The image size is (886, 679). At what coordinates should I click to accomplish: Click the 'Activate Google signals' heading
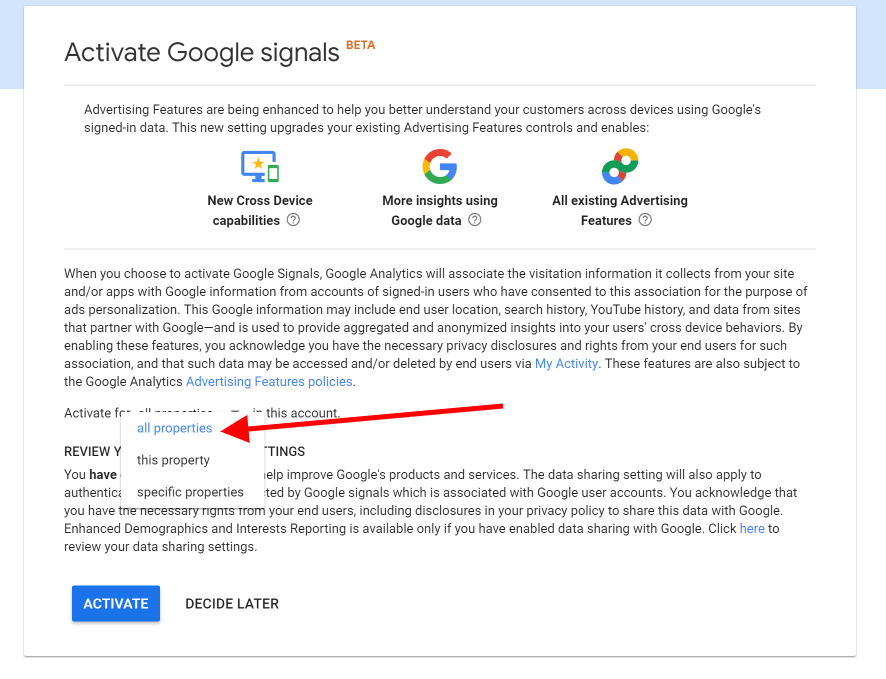[x=202, y=52]
